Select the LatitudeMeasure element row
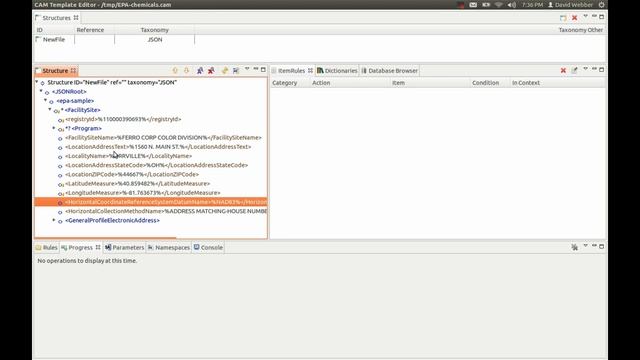 tap(138, 183)
